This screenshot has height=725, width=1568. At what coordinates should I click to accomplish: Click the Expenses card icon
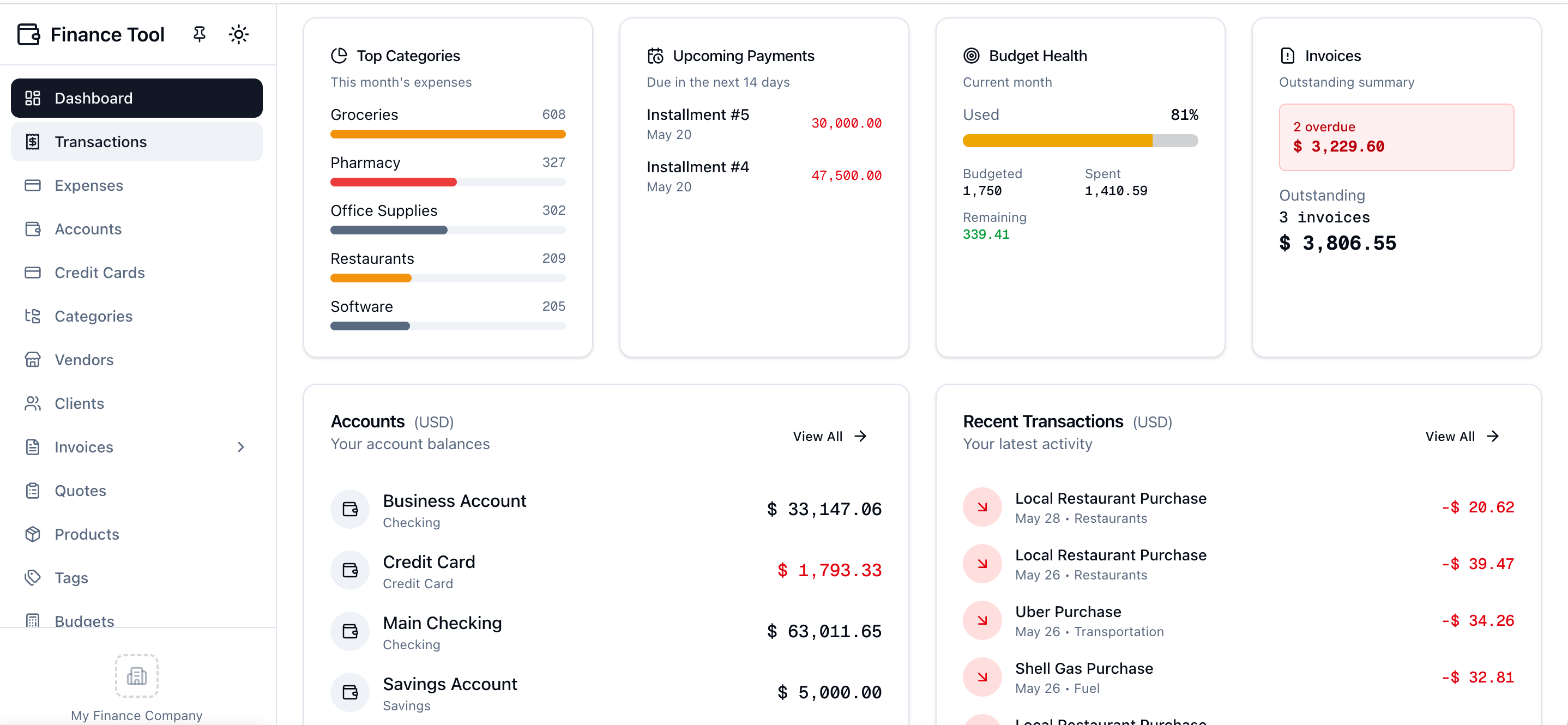pyautogui.click(x=33, y=185)
